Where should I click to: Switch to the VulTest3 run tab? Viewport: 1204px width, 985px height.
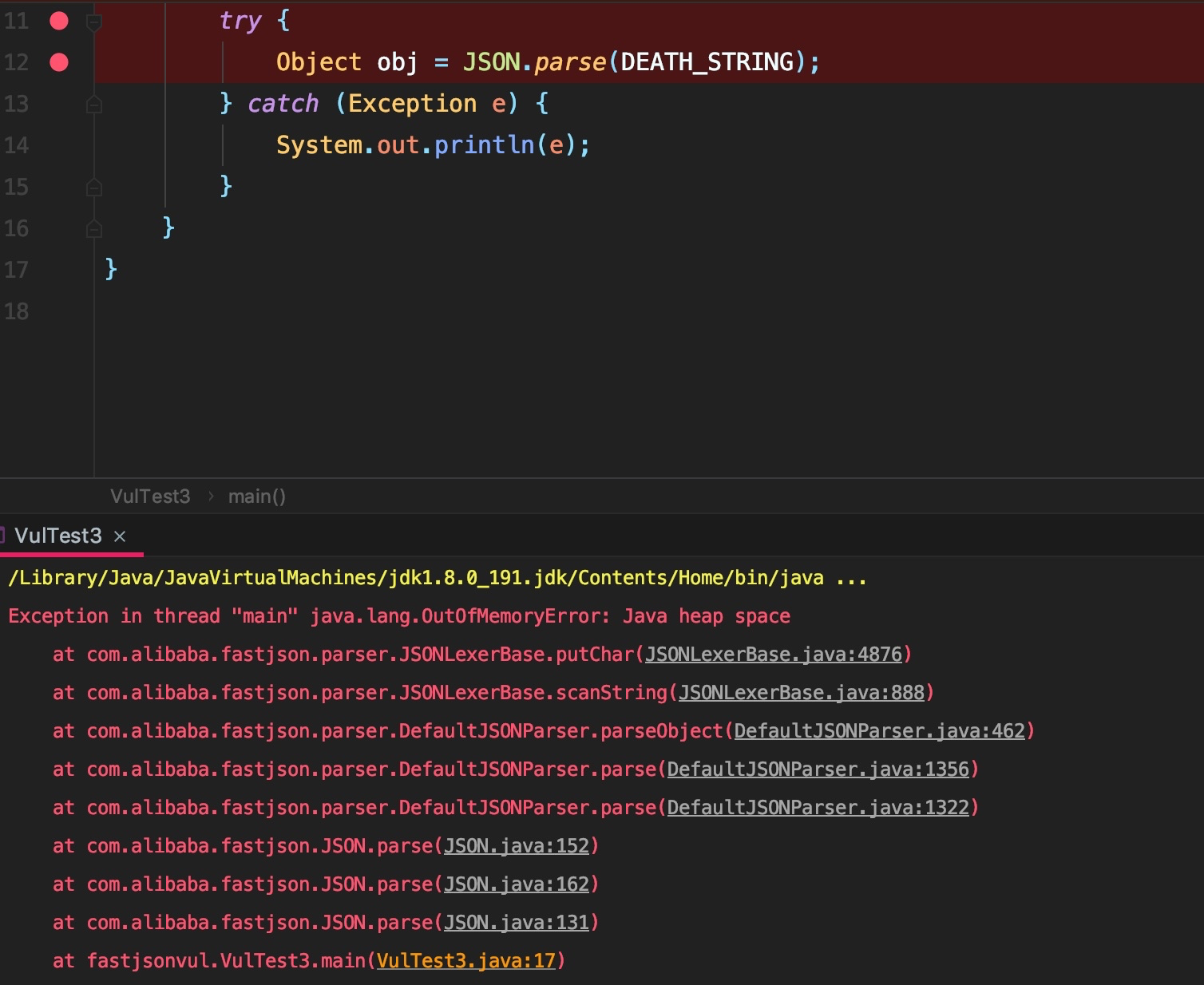58,536
